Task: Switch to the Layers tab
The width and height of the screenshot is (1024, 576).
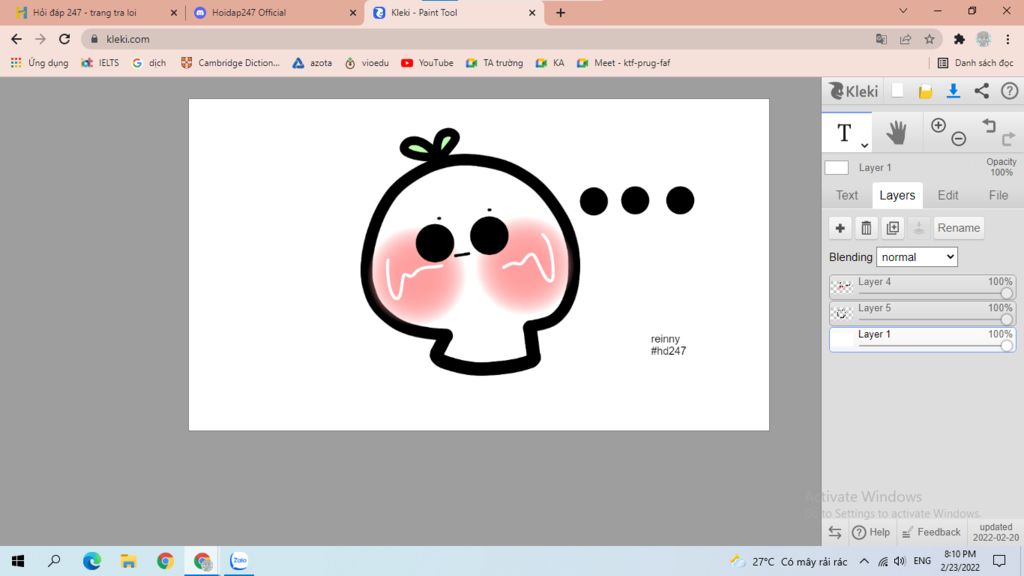Action: (897, 195)
